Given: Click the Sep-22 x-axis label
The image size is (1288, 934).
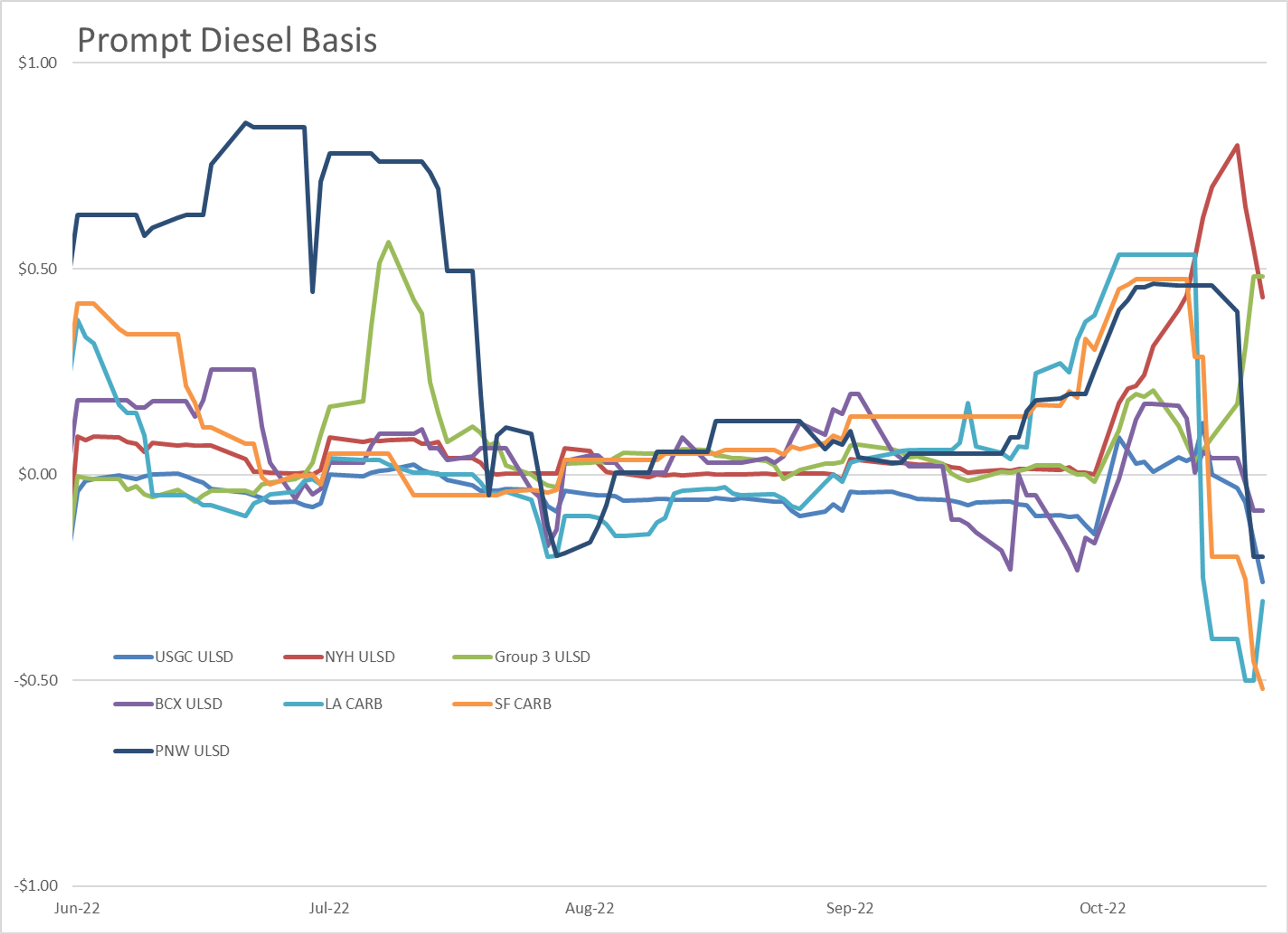Looking at the screenshot, I should pyautogui.click(x=850, y=909).
